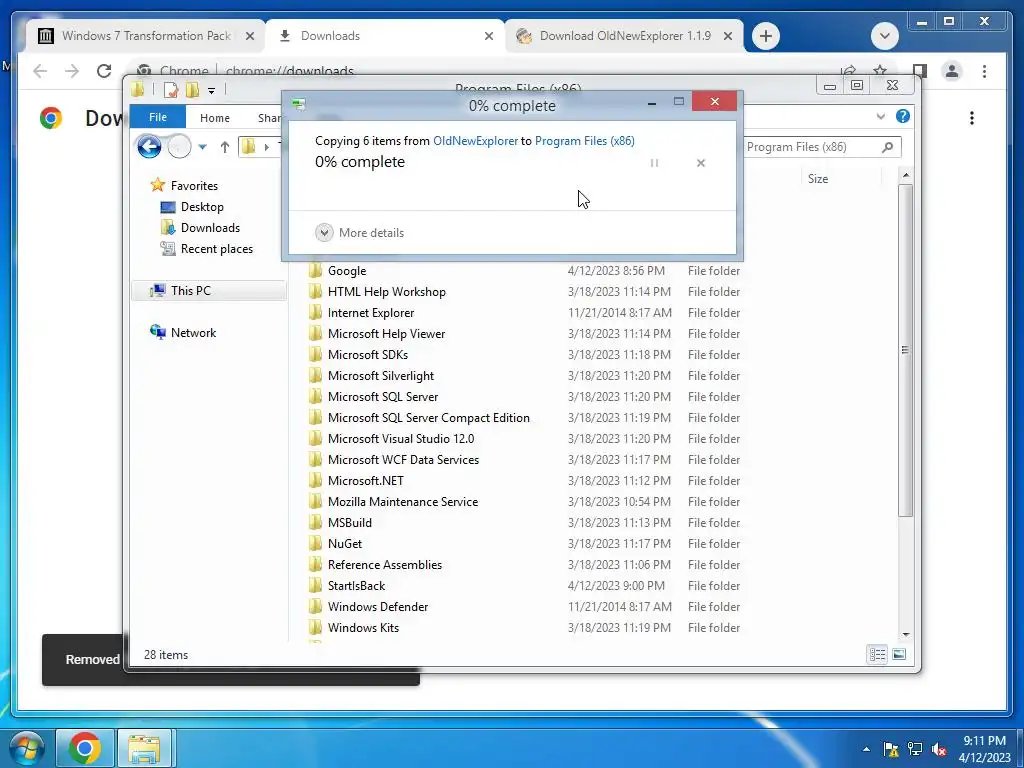
Task: Select the Windows Defender folder
Action: (x=377, y=607)
